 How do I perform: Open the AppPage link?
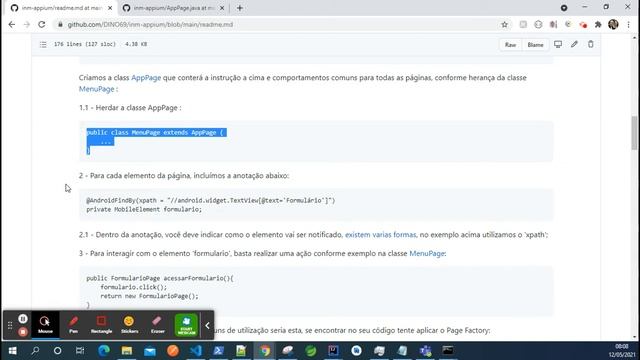[146, 78]
